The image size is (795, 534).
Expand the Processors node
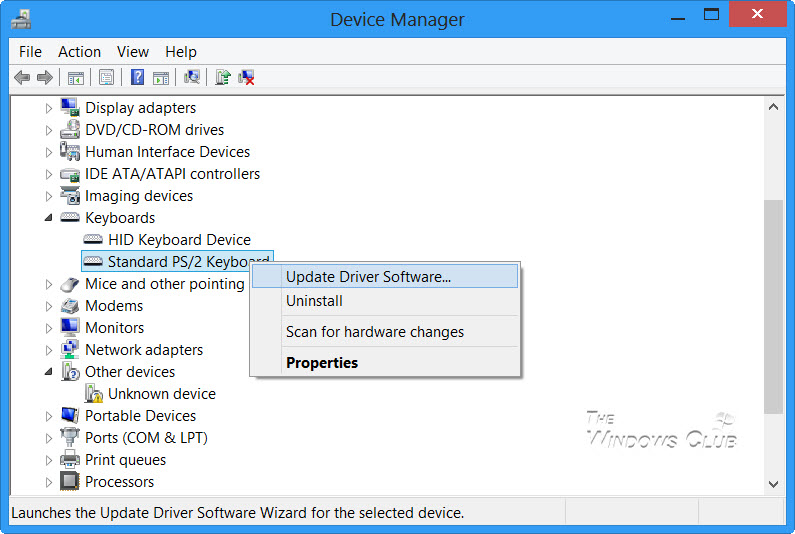[49, 482]
